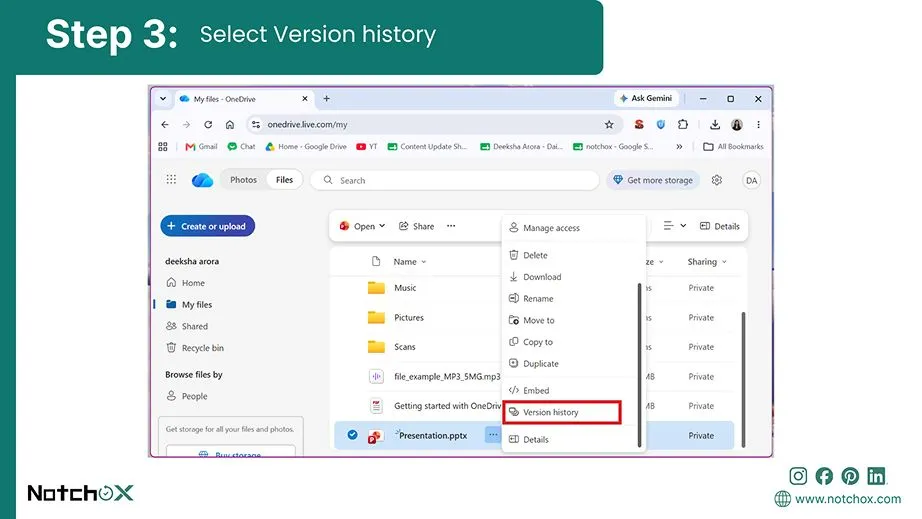
Task: Open file_example_MP3_5MG.mp3 audio file
Action: click(447, 376)
